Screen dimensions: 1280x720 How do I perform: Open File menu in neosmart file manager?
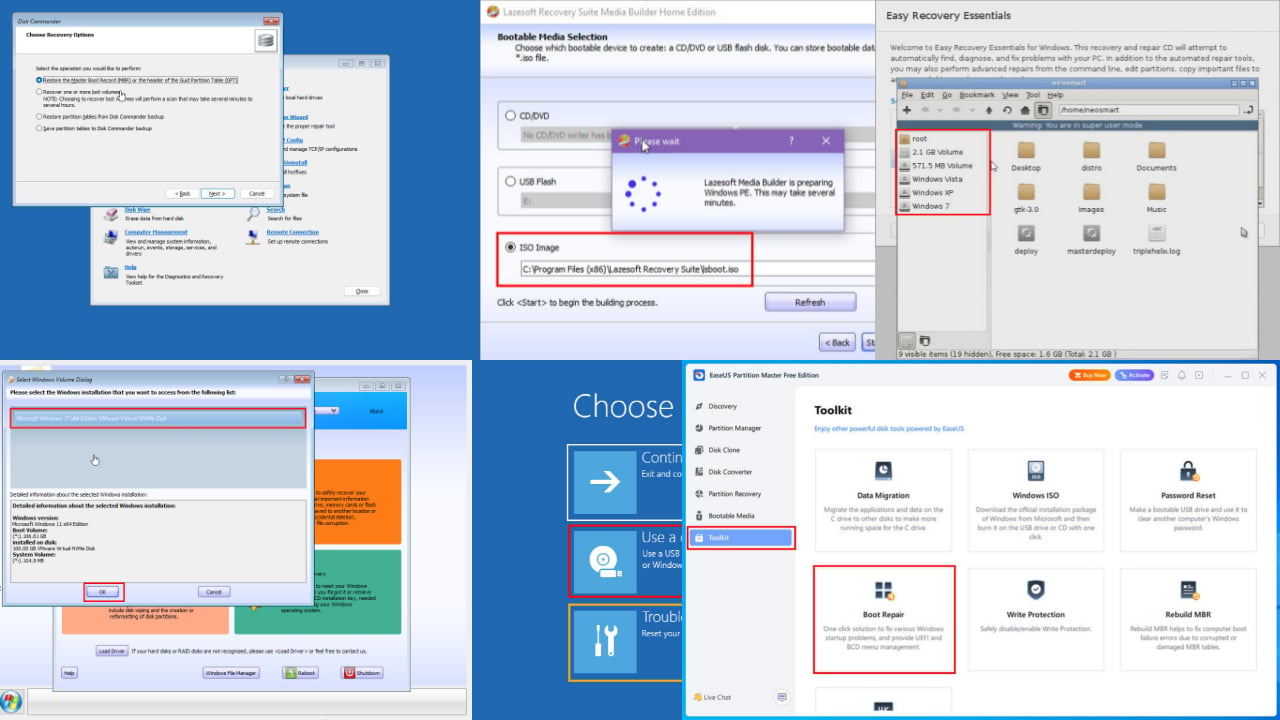[907, 95]
